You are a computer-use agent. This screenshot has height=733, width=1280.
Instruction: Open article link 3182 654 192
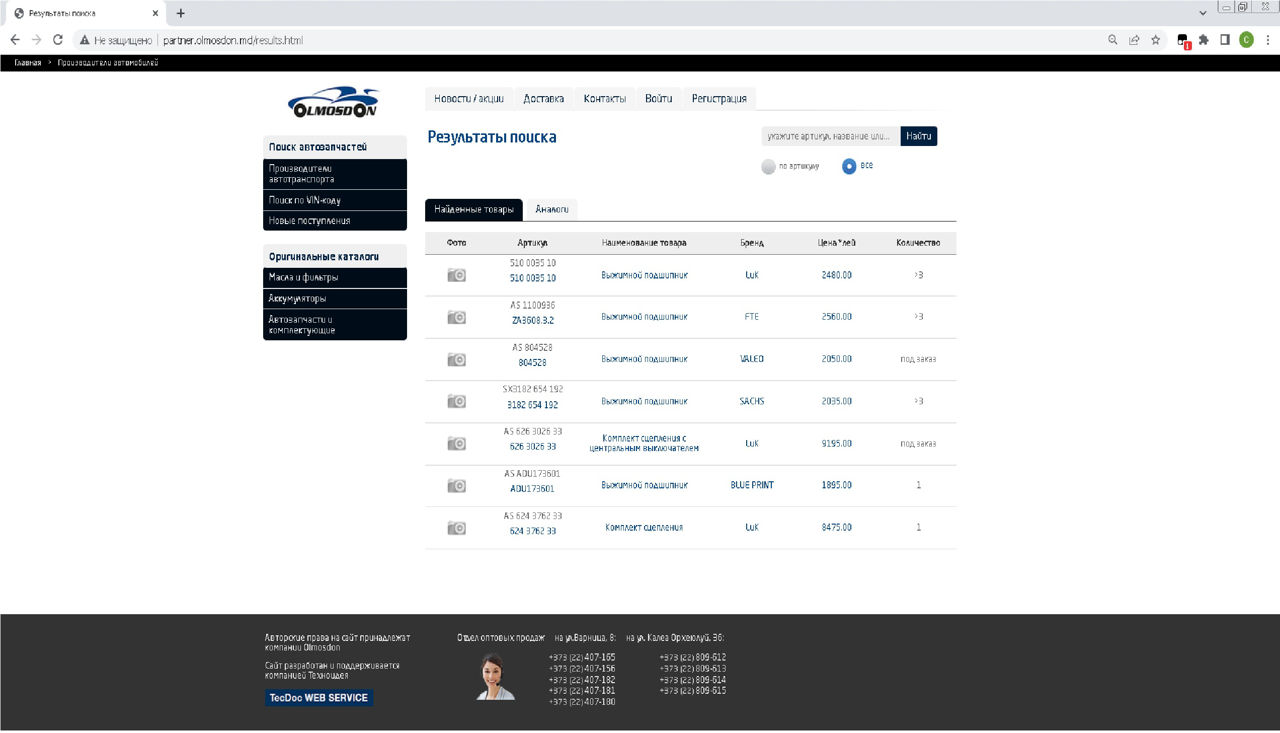(533, 405)
